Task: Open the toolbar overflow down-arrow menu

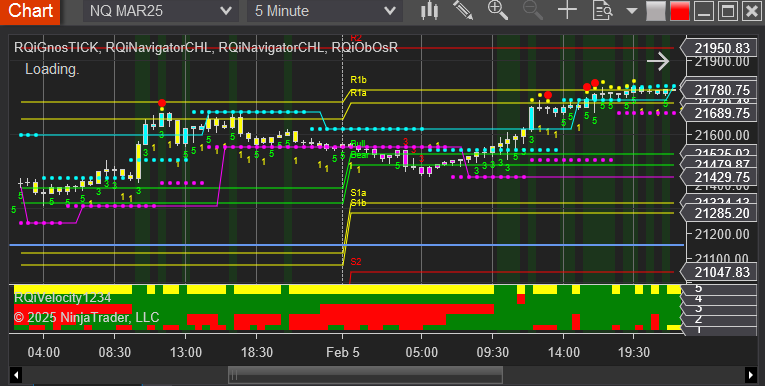Action: tap(632, 11)
